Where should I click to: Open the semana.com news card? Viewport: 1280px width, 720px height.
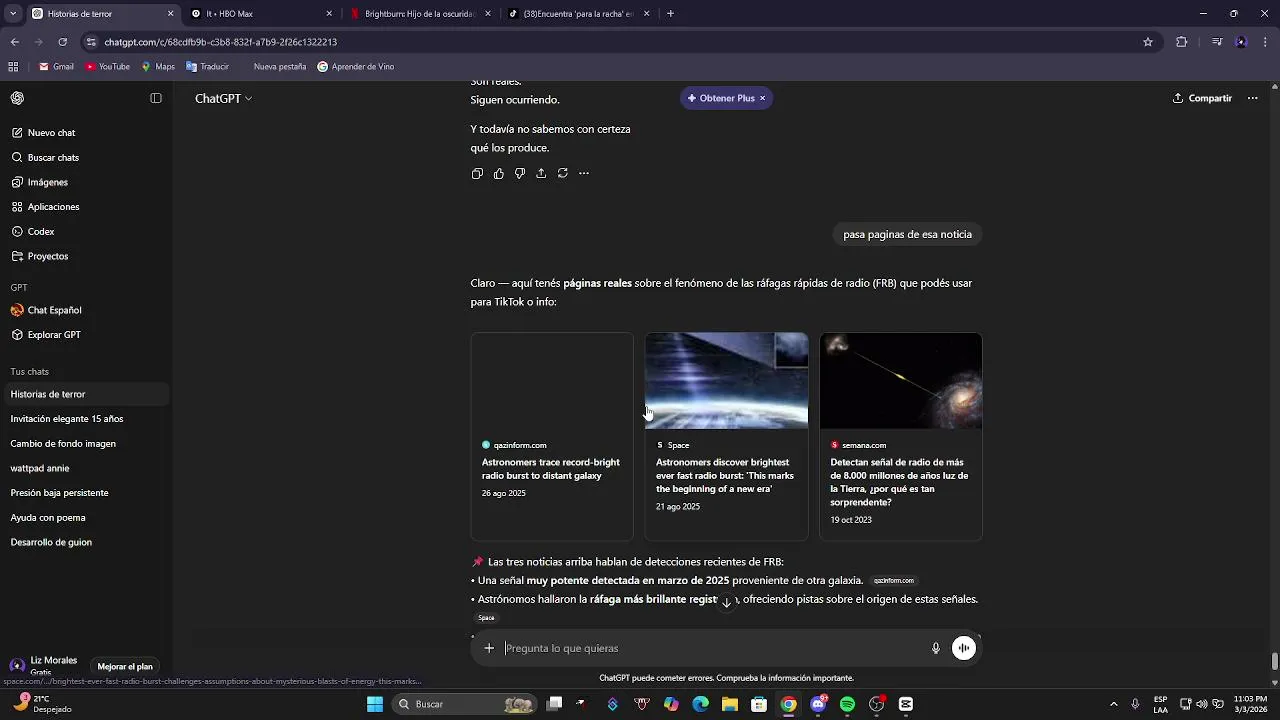[901, 437]
